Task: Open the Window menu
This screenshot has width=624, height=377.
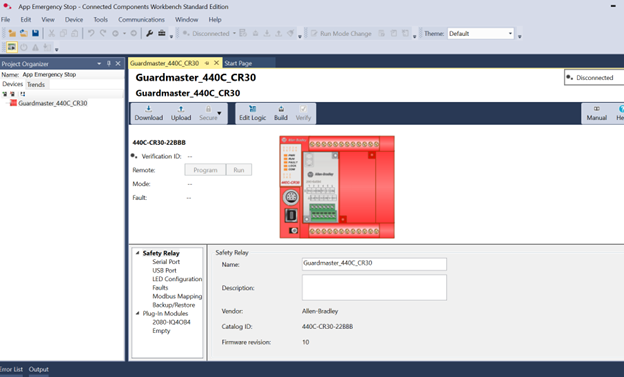Action: [x=186, y=20]
